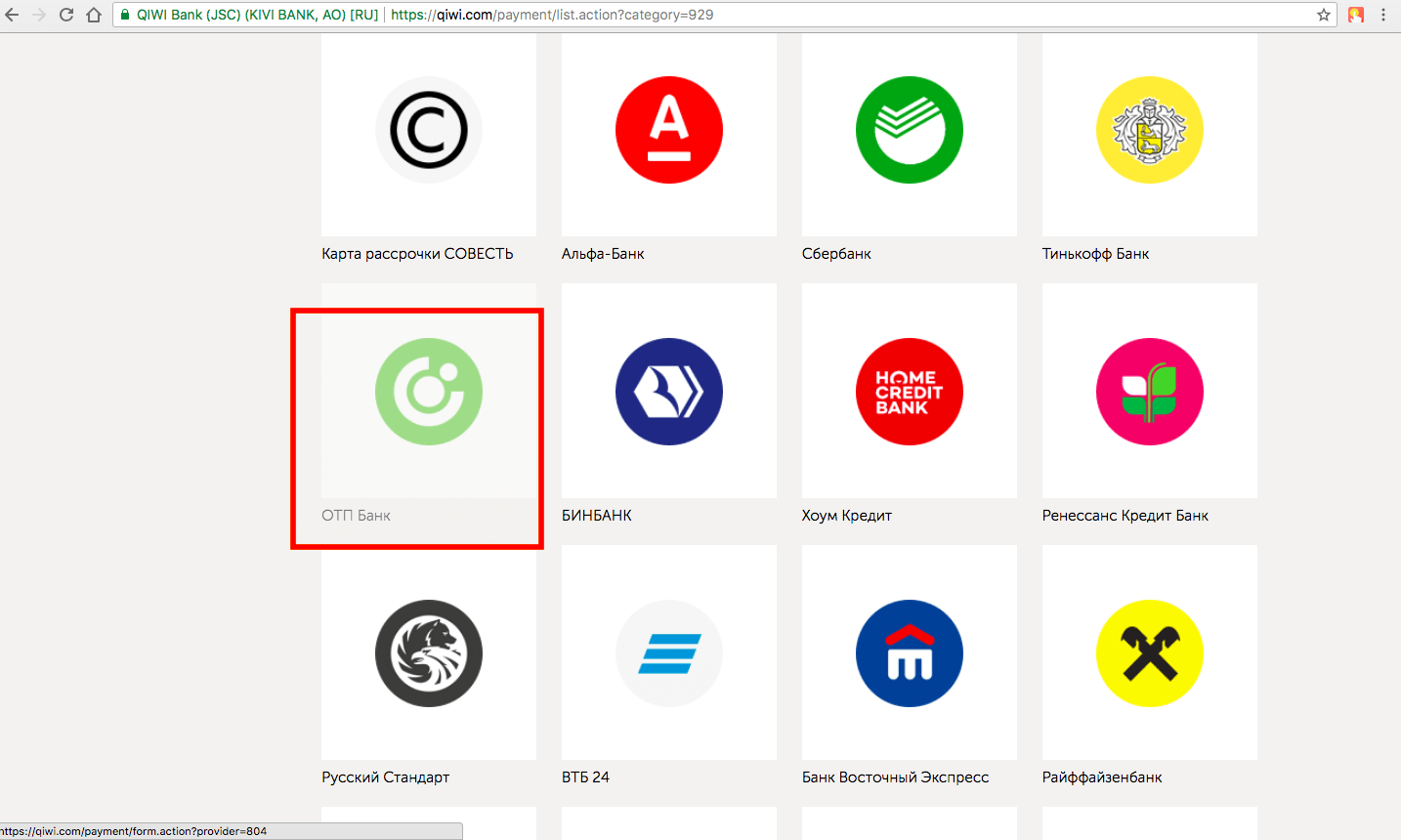Click the 'Карта рассрочки СОВЕСТЬ' text link
Image resolution: width=1401 pixels, height=840 pixels.
point(417,254)
